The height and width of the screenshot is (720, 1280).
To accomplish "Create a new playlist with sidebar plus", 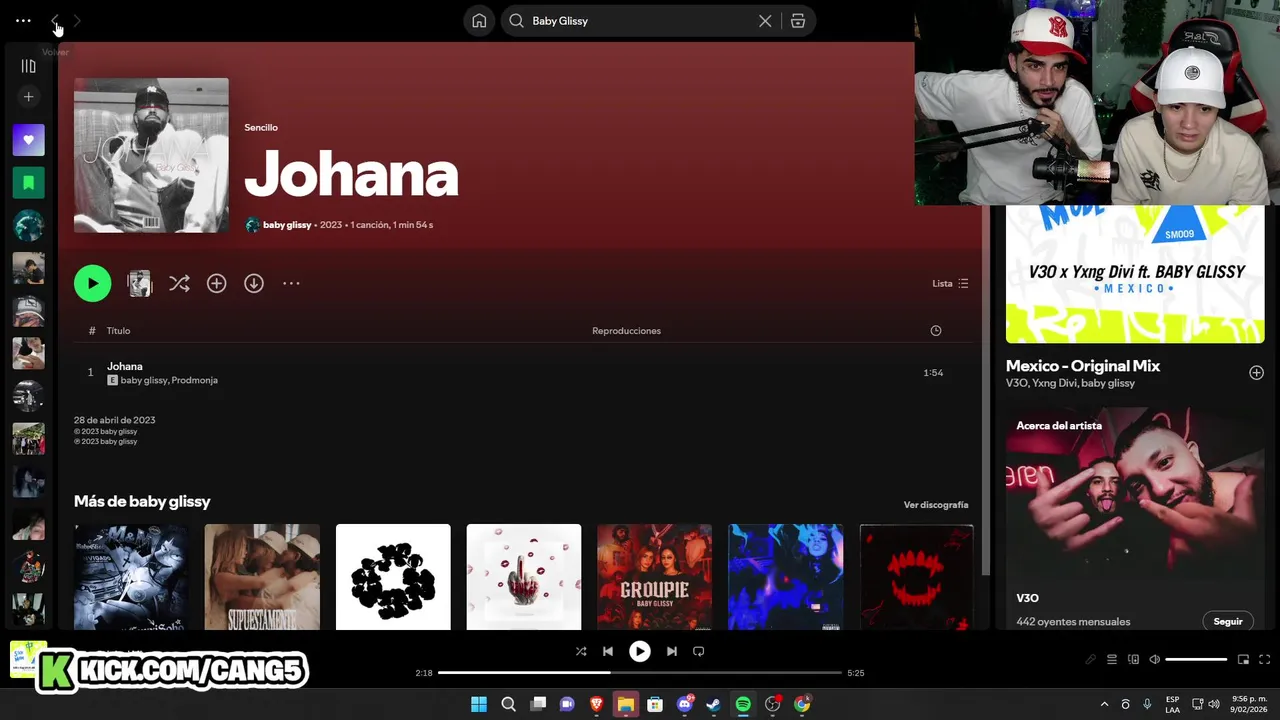I will click(28, 97).
